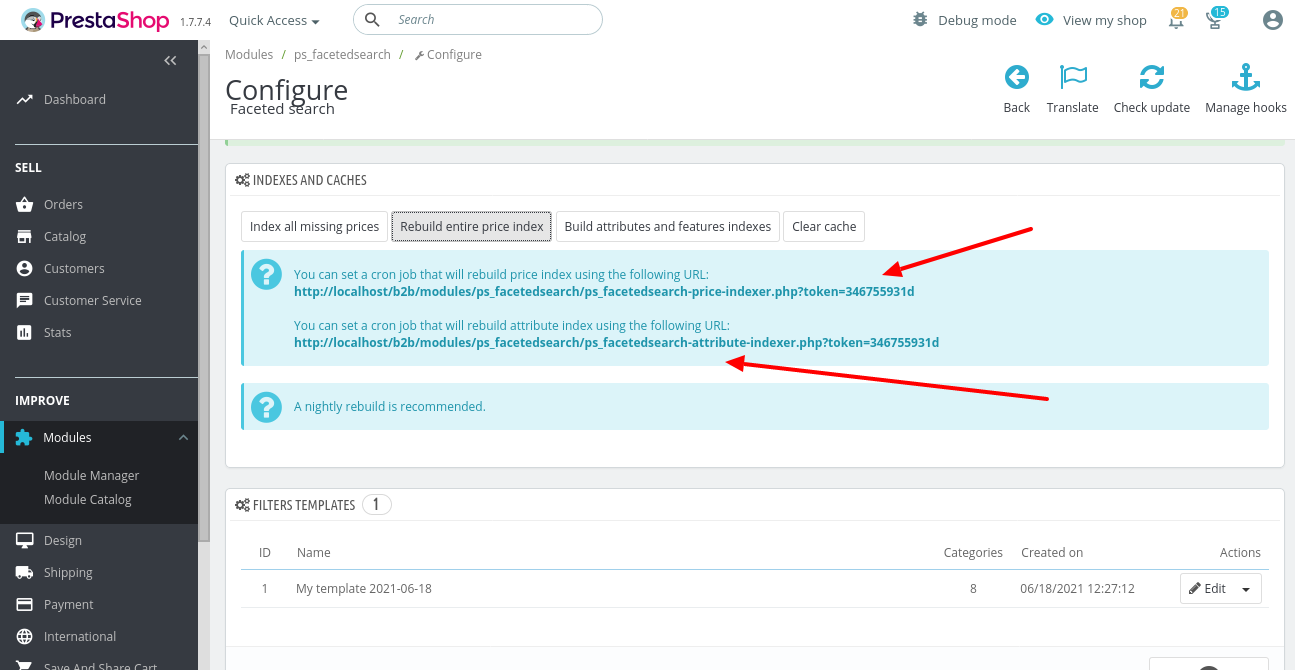Open notifications bell icon
This screenshot has height=670, width=1295.
[x=1177, y=20]
